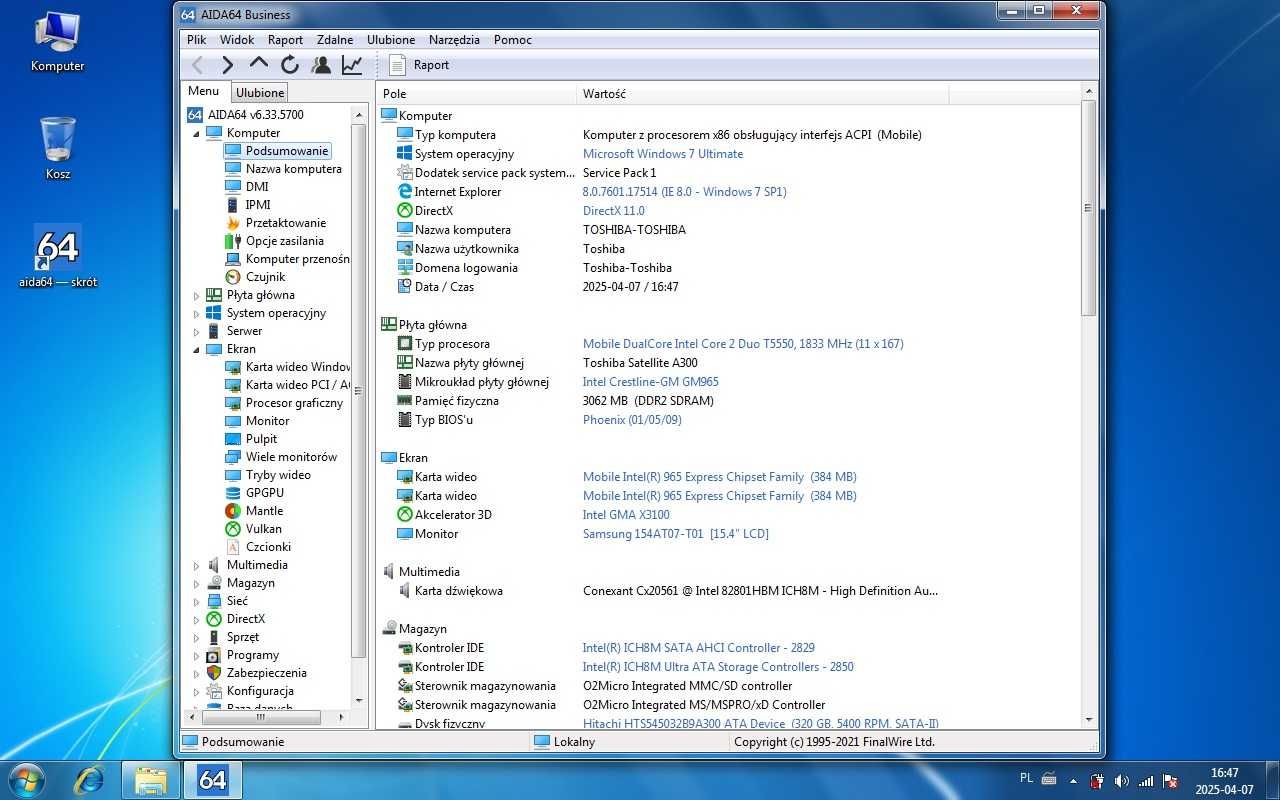1280x800 pixels.
Task: Click the Pole column header
Action: pos(476,94)
